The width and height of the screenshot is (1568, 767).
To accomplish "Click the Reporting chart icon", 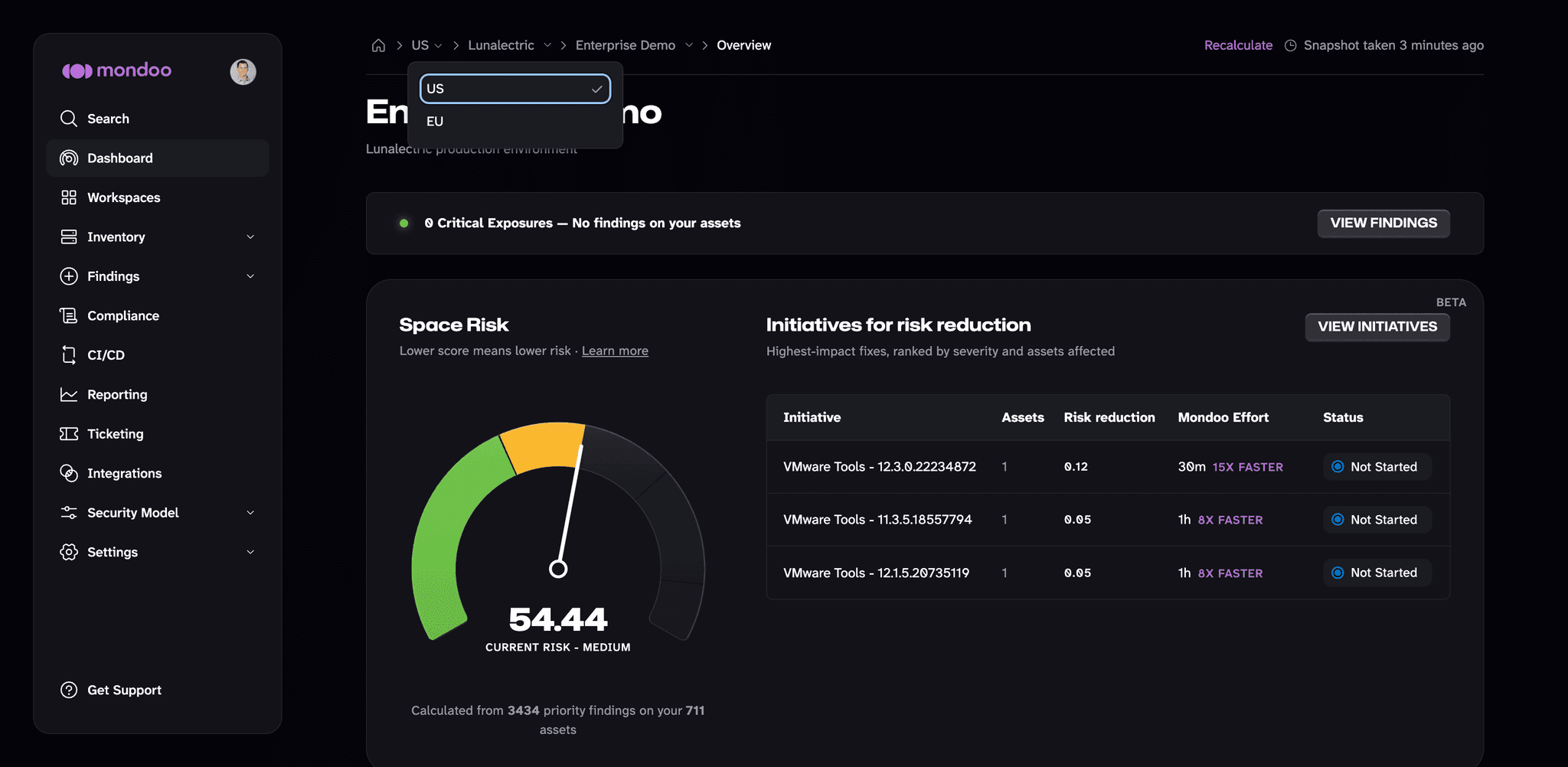I will tap(69, 394).
